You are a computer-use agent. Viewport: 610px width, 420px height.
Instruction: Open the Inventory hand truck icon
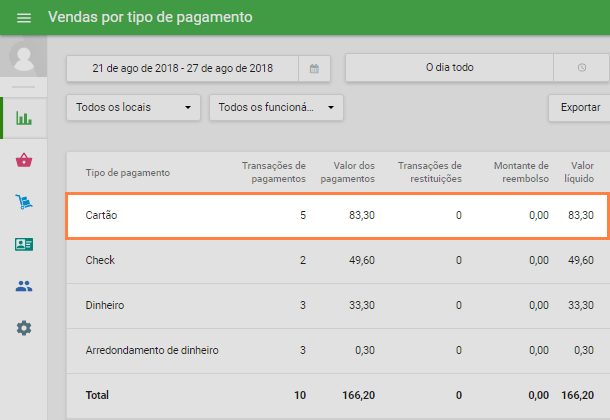(24, 202)
